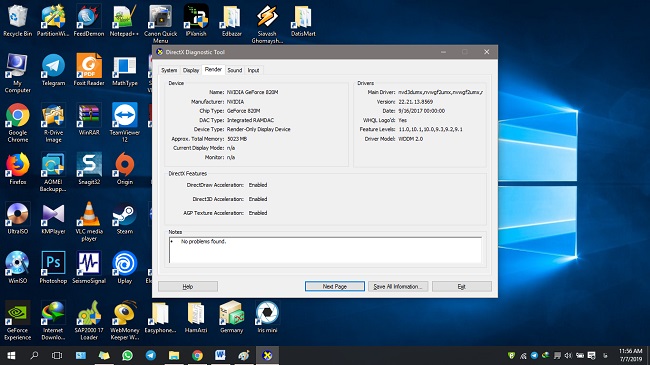The image size is (650, 365).
Task: Open WhatsApp from the taskbar
Action: pos(127,355)
